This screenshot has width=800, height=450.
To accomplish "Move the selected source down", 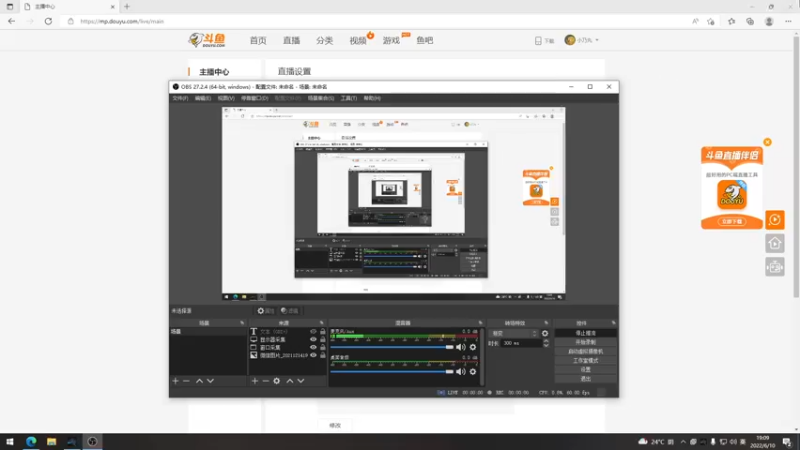I will tap(301, 381).
